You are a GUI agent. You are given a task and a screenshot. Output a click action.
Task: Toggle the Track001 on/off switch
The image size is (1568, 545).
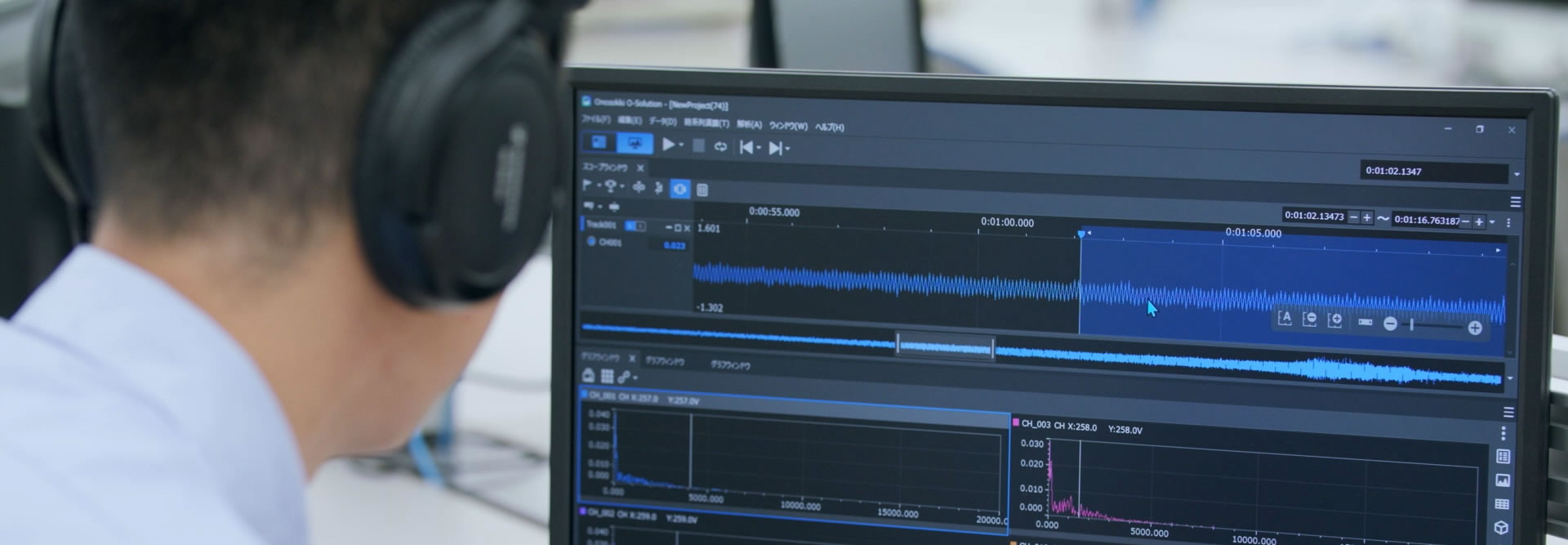pos(635,226)
